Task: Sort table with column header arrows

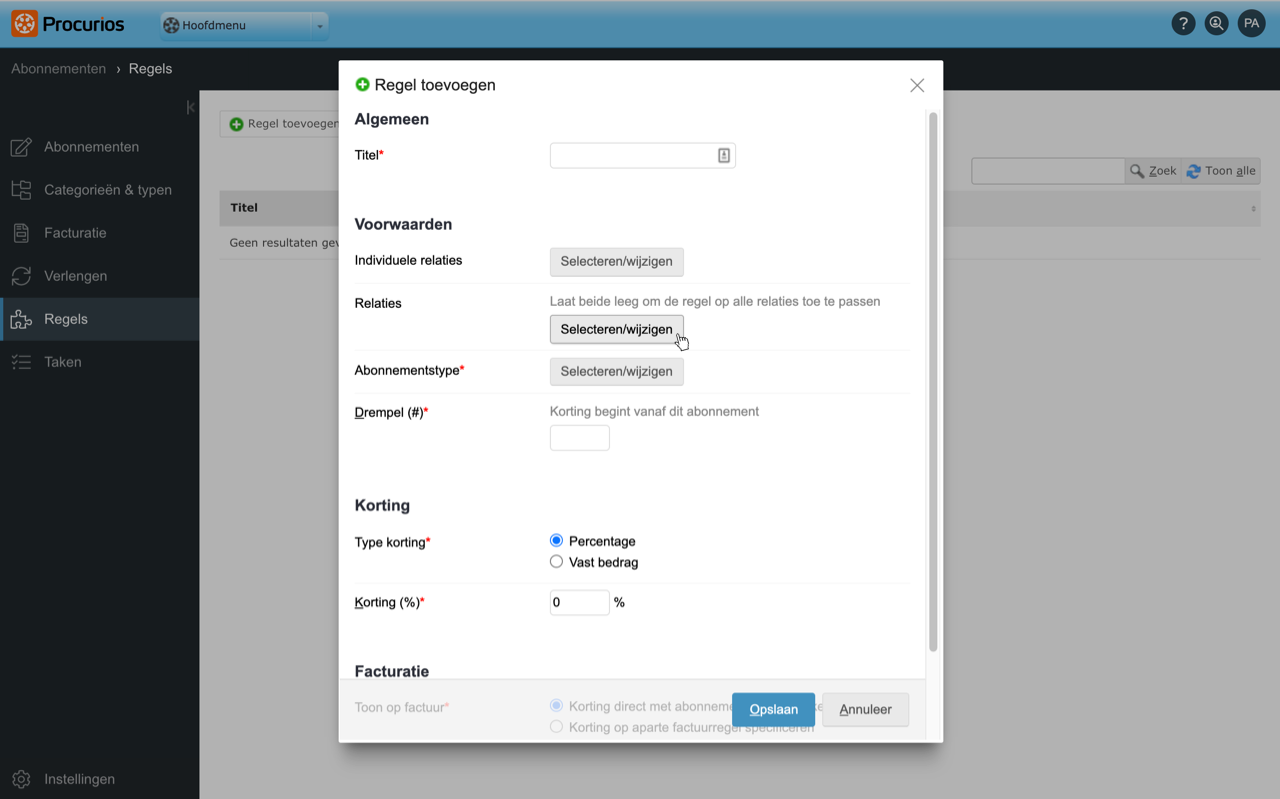Action: pyautogui.click(x=1253, y=208)
